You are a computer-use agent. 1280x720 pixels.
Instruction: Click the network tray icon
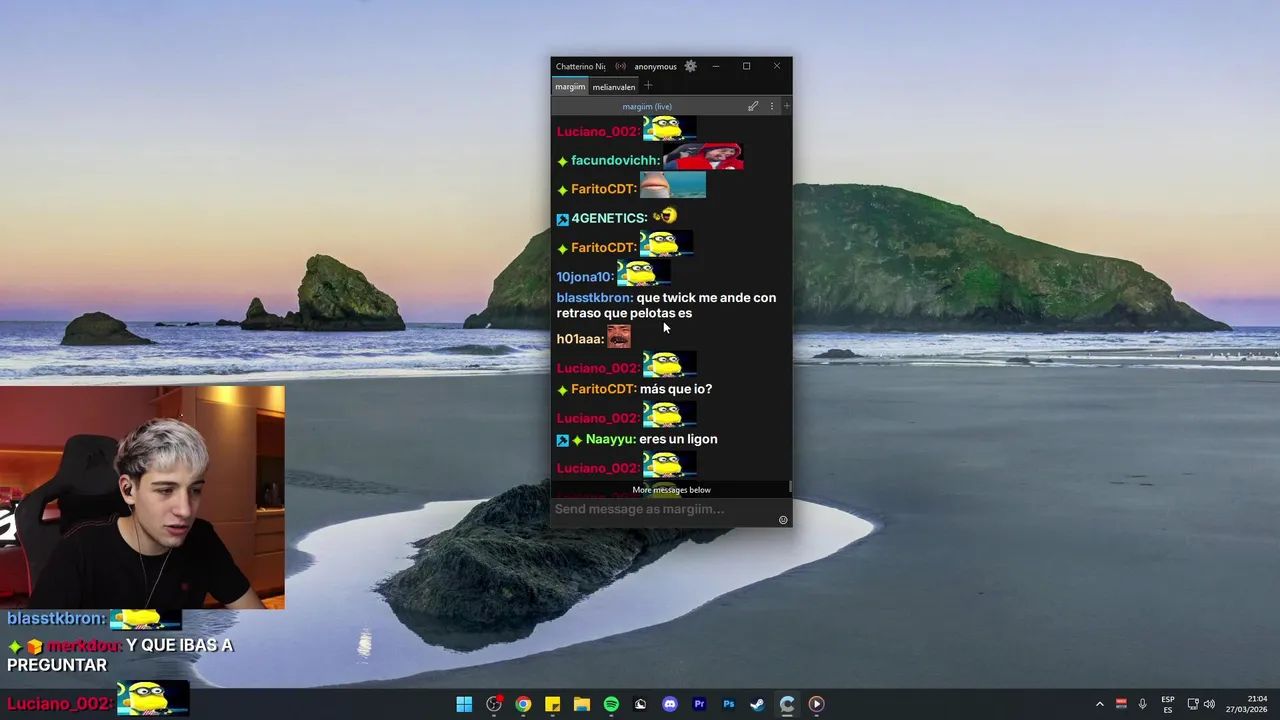point(1193,704)
